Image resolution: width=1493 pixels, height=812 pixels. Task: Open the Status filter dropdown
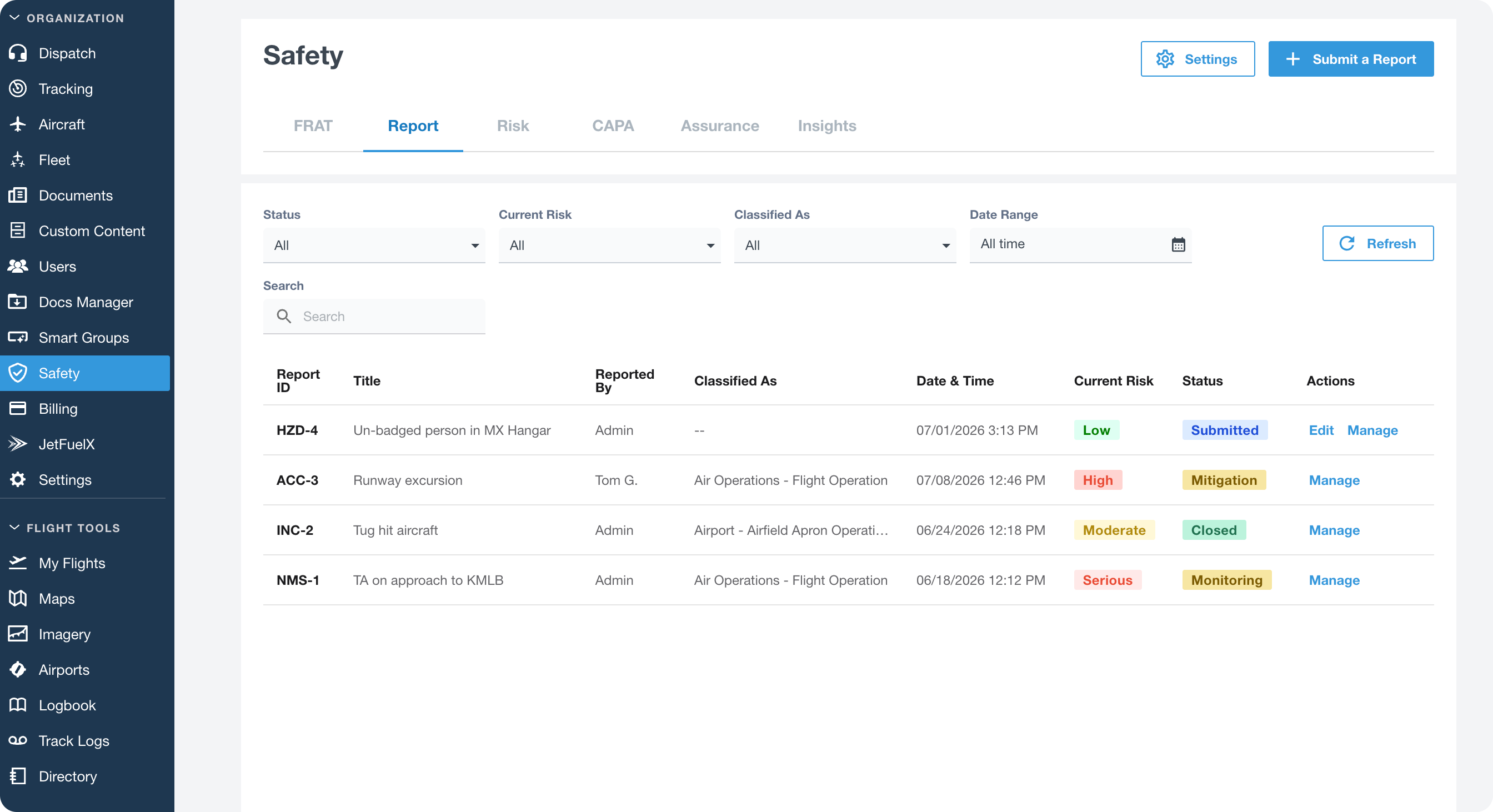pos(374,245)
